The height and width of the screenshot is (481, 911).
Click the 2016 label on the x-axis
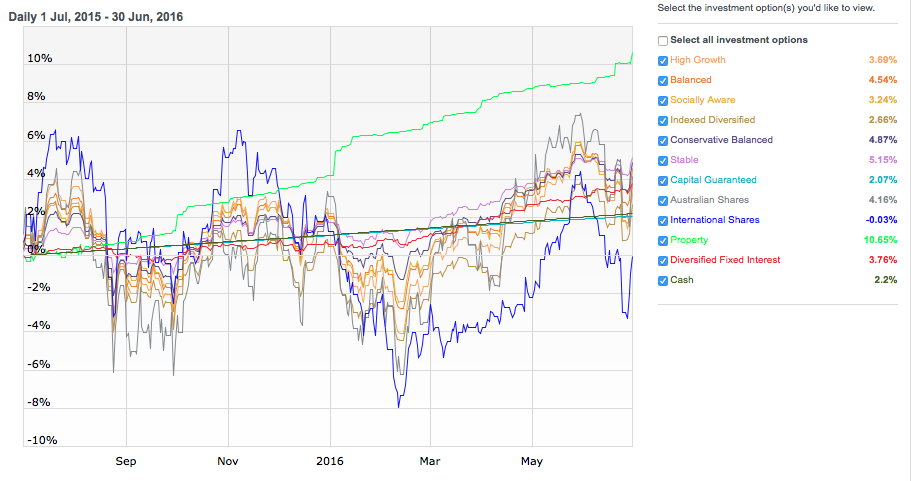tap(330, 461)
